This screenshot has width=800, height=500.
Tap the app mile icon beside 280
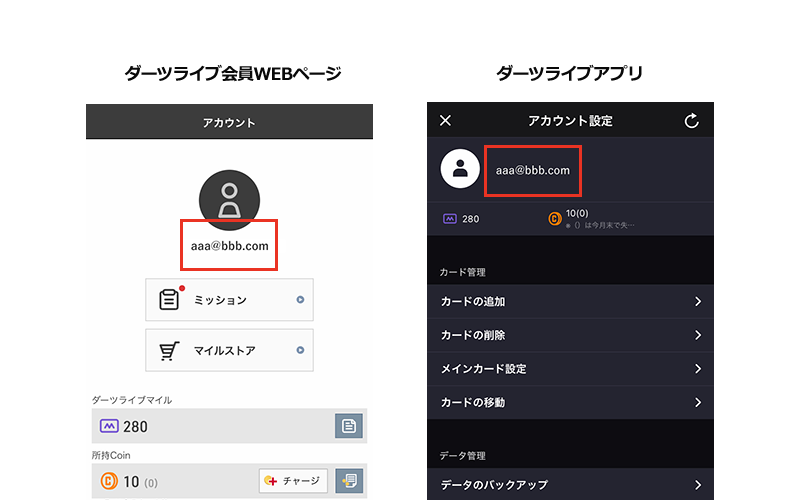[449, 219]
